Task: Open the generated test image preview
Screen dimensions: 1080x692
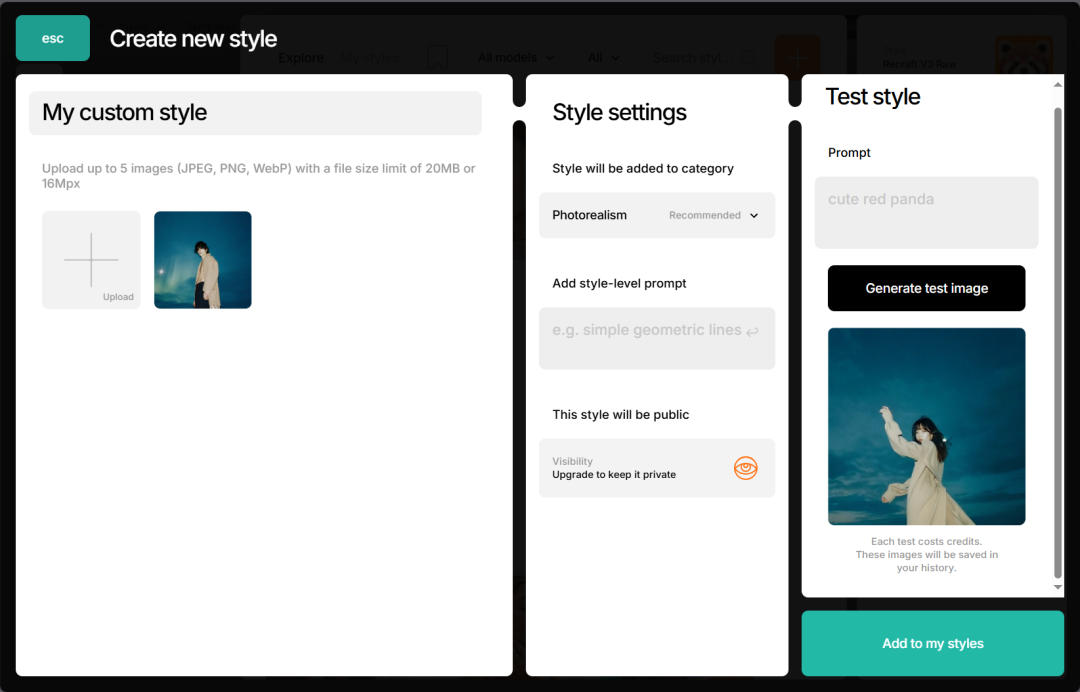Action: (x=926, y=426)
